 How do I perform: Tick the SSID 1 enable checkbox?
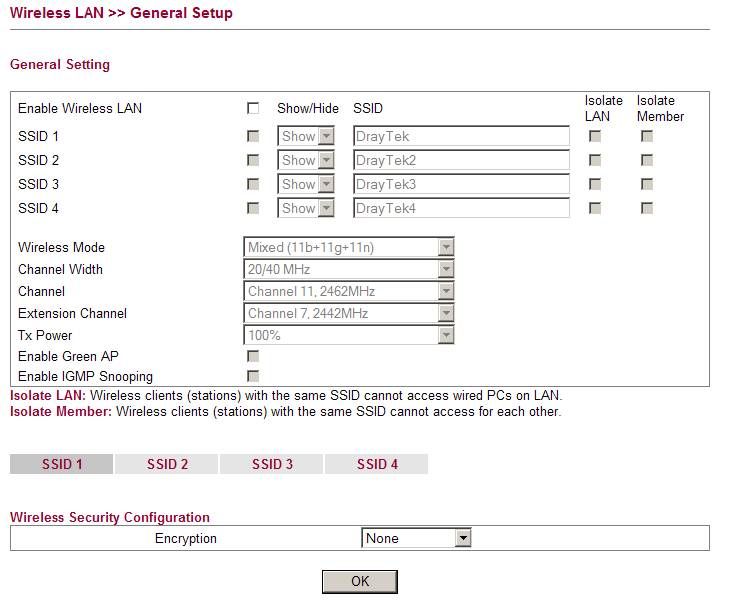[253, 136]
